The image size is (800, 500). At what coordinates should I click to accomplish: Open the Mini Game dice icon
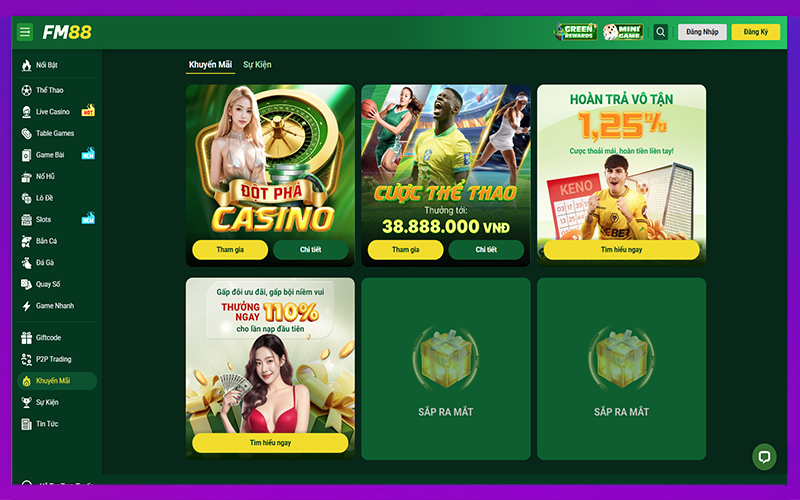622,32
